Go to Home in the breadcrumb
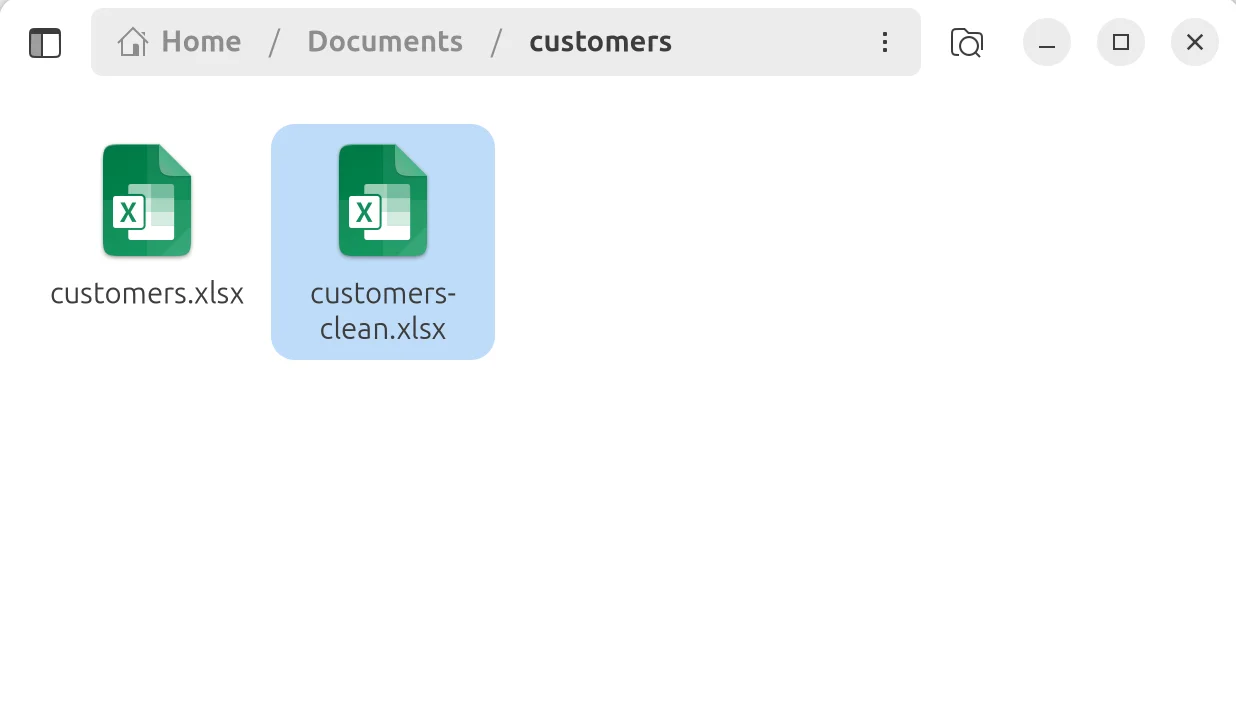 pos(201,42)
